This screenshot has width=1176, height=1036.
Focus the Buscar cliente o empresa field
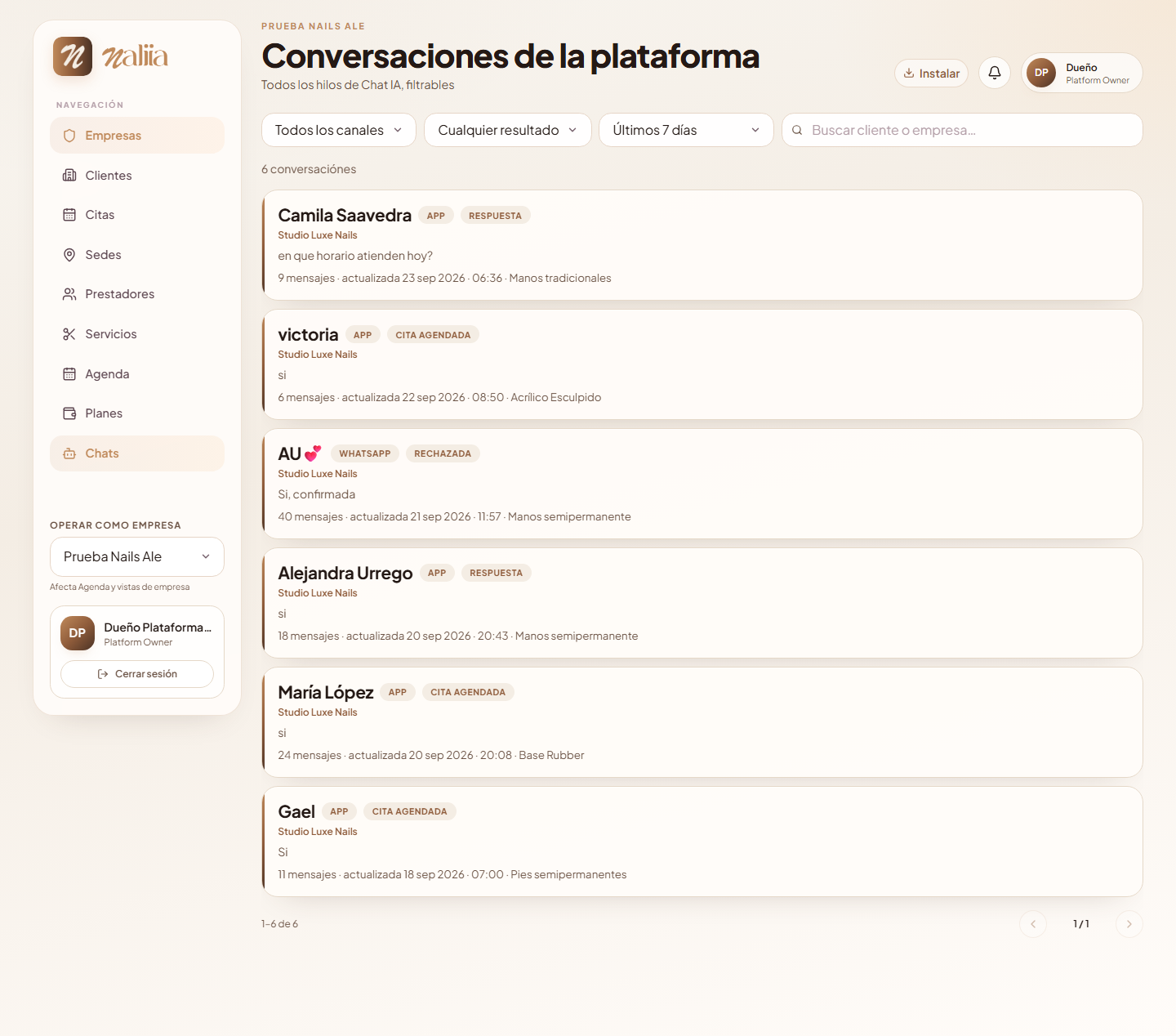click(962, 130)
